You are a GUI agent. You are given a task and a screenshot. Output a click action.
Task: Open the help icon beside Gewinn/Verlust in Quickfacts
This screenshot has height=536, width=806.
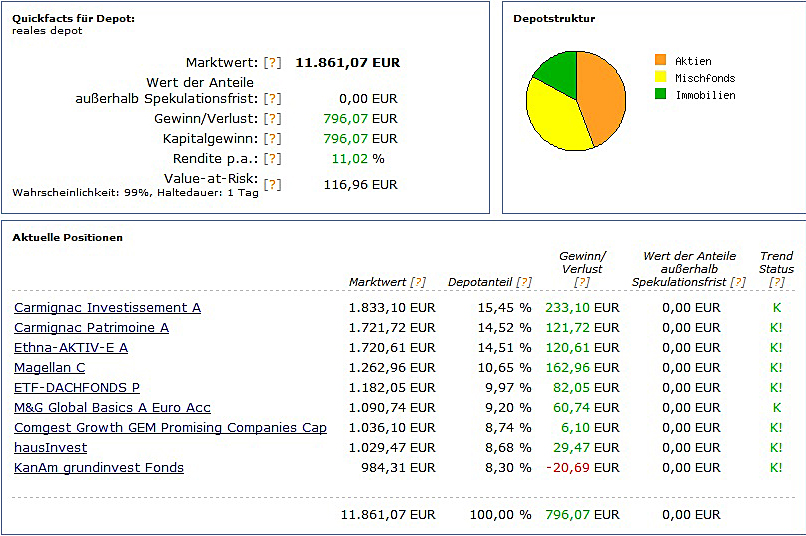coord(272,119)
